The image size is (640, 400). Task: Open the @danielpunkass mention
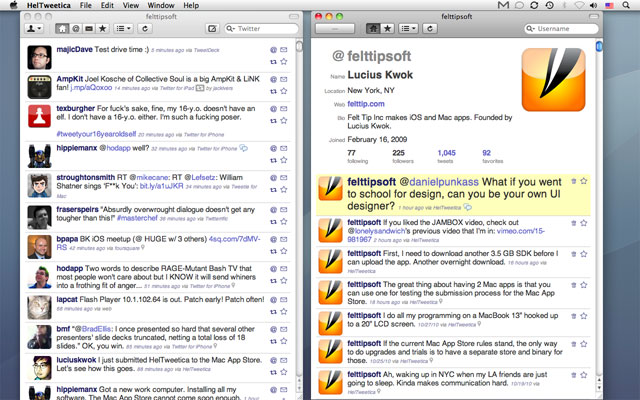point(439,182)
